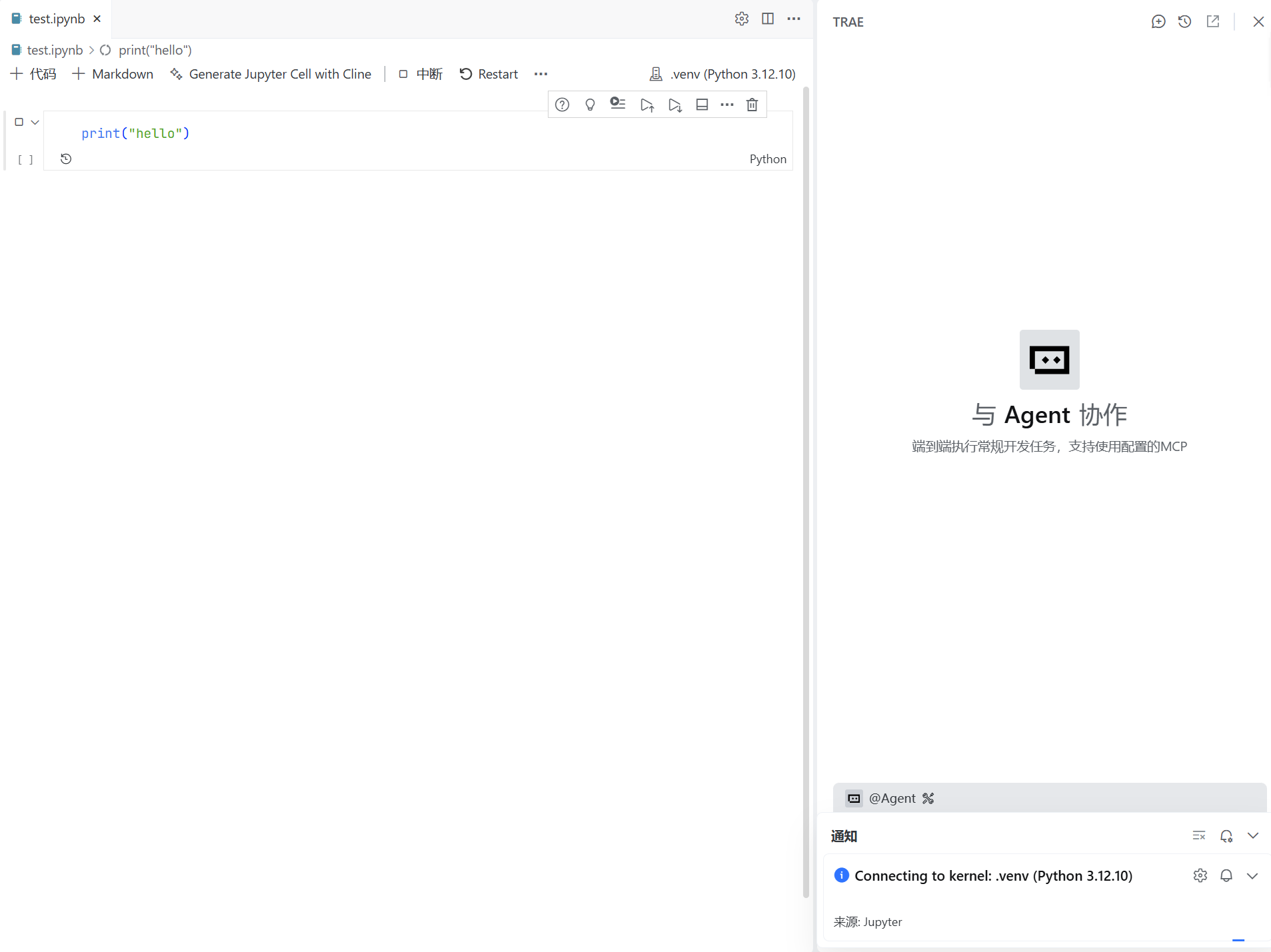
Task: Open notebook toolbar overflow ellipsis
Action: [541, 74]
